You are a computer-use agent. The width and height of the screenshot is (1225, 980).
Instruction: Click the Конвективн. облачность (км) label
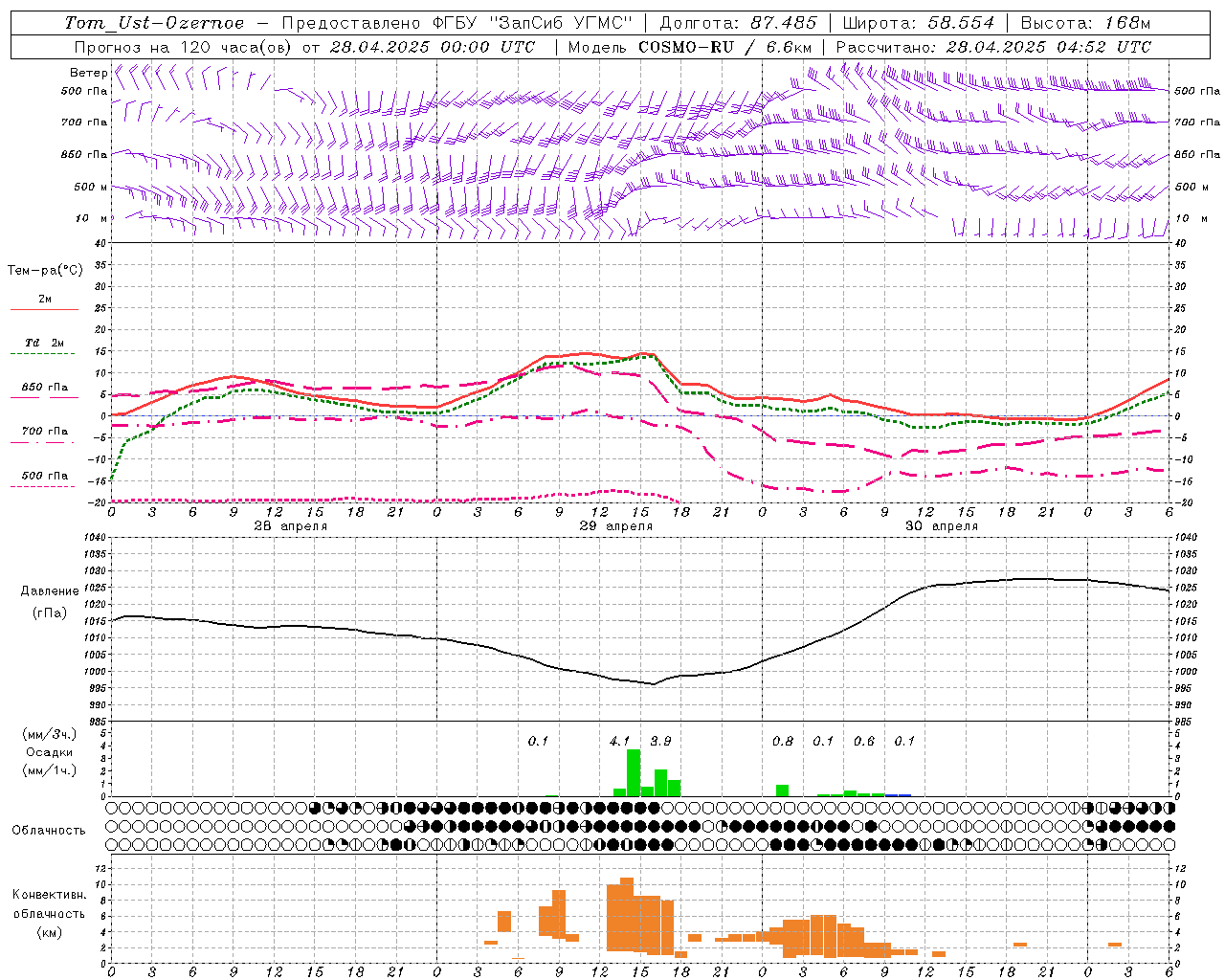point(49,913)
